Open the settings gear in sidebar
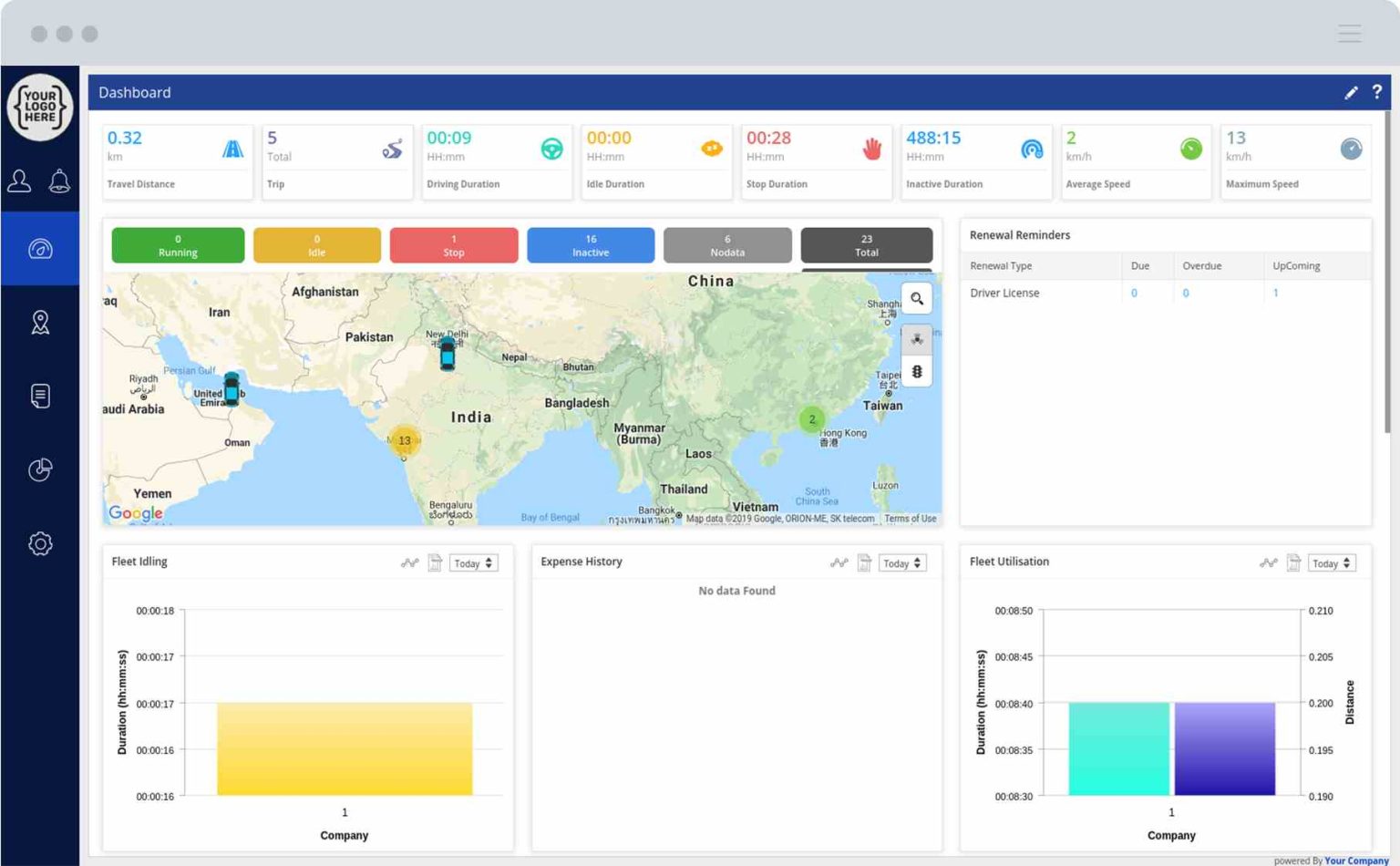 (x=40, y=544)
